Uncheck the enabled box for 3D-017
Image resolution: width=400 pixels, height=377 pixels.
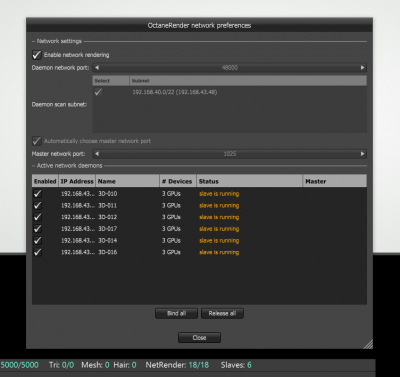38,229
